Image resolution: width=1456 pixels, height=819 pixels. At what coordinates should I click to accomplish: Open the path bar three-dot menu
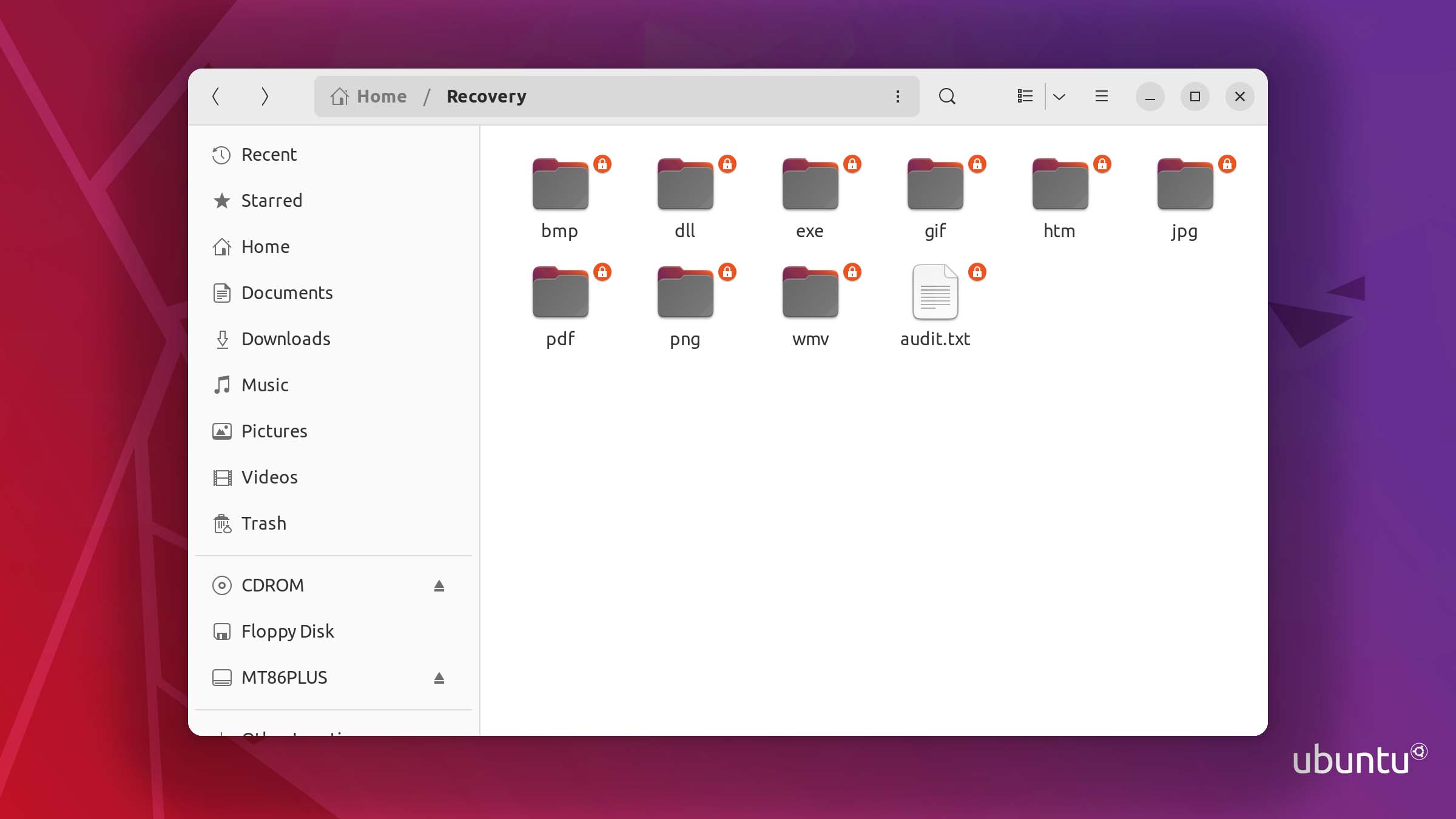898,96
